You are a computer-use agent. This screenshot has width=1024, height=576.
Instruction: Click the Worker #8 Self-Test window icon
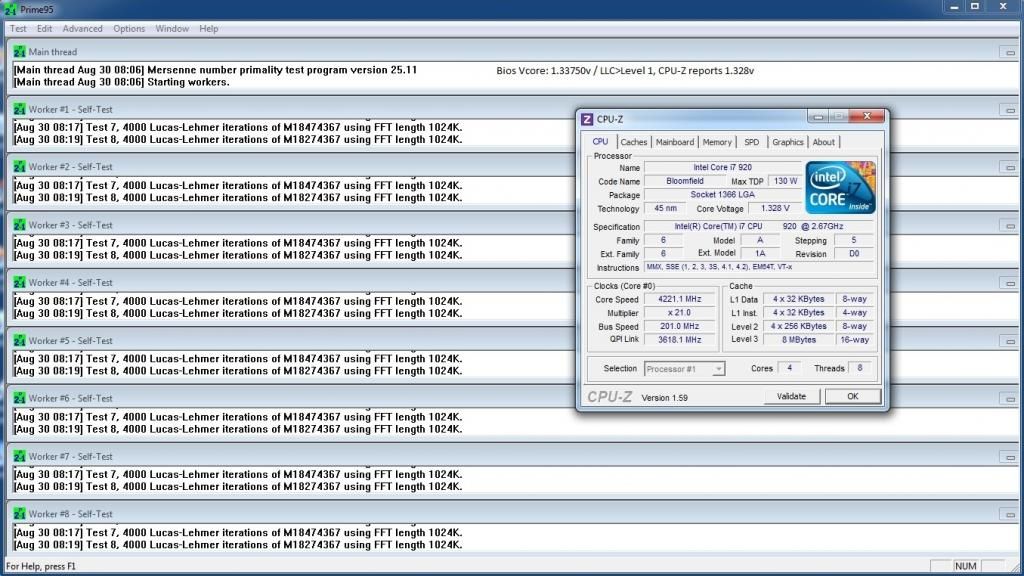point(19,513)
